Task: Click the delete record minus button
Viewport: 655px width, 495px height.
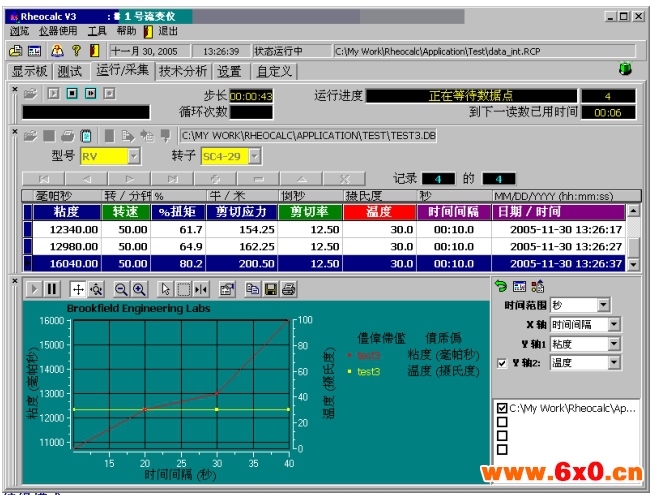Action: point(259,179)
